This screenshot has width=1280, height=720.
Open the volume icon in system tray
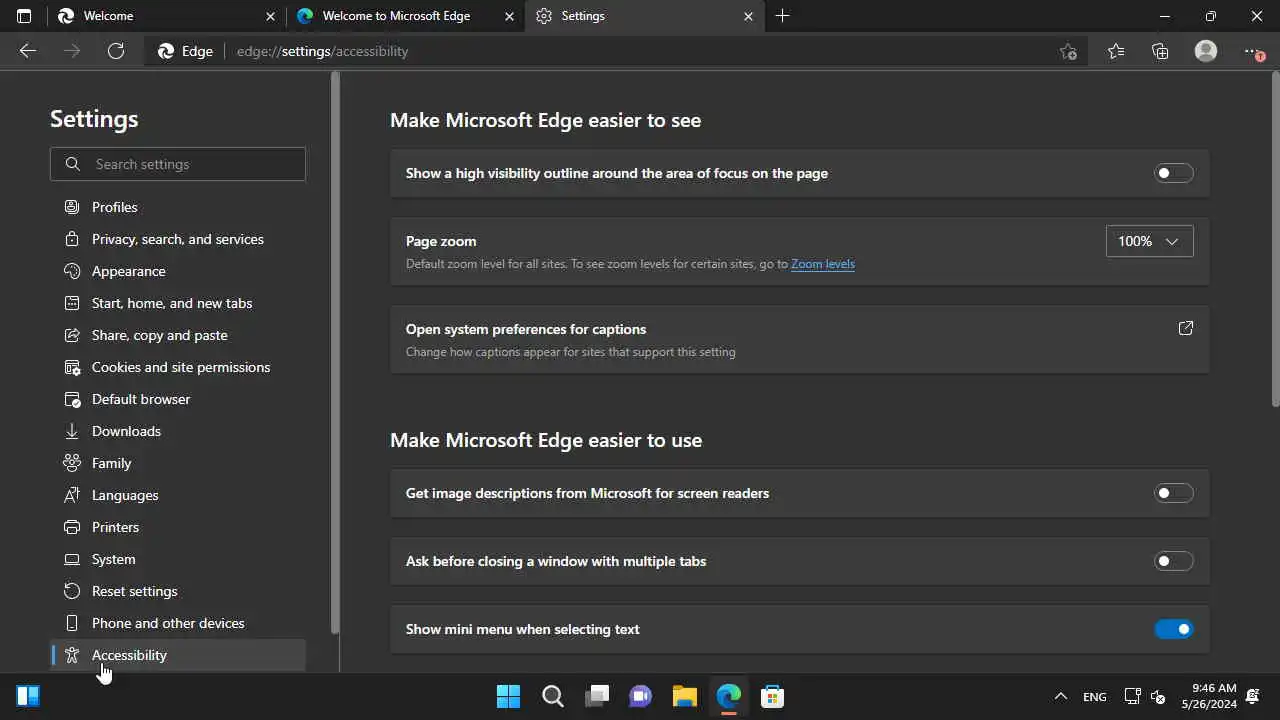pos(1158,697)
